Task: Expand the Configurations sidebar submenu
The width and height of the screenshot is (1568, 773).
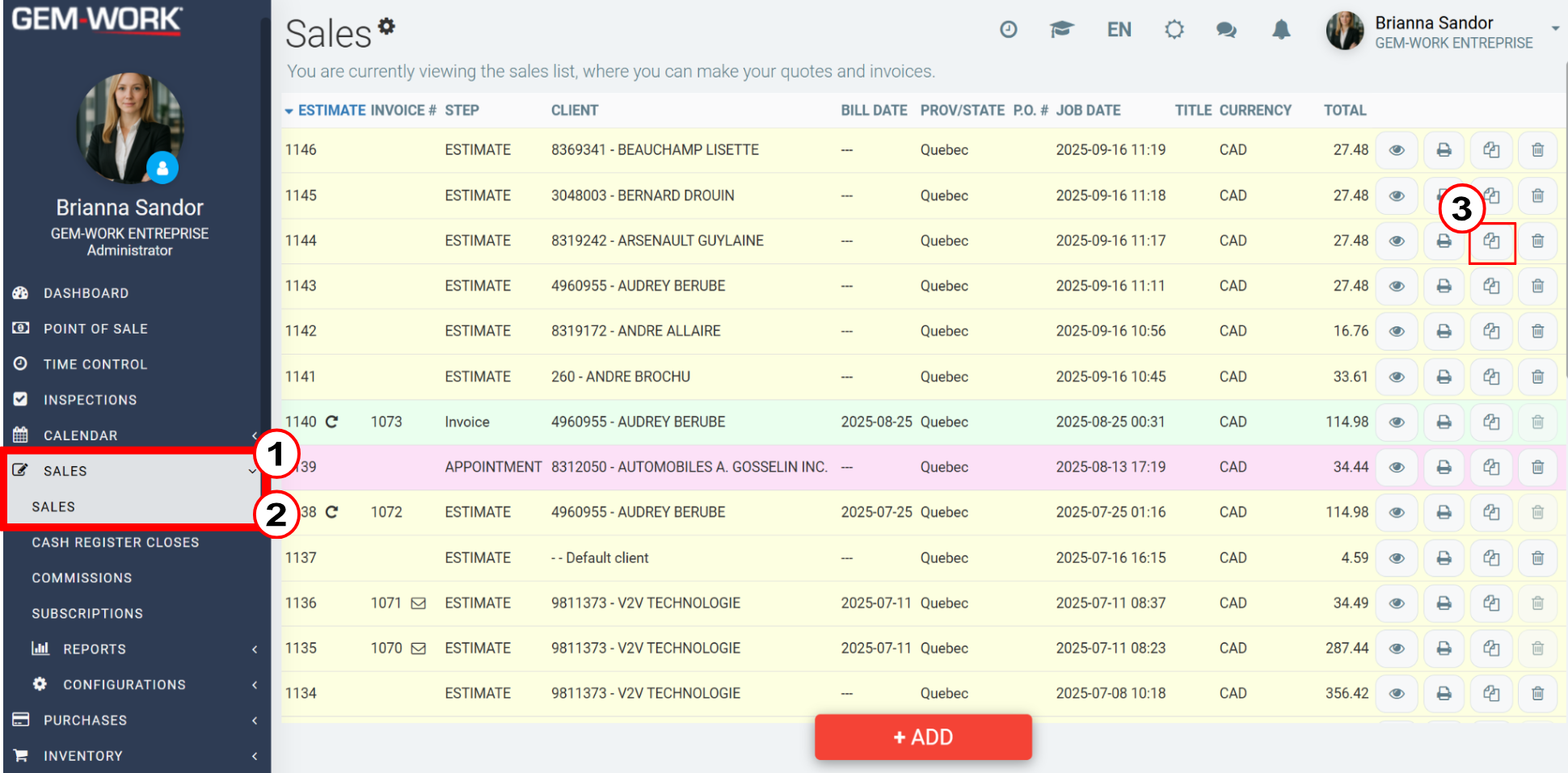Action: (x=255, y=685)
